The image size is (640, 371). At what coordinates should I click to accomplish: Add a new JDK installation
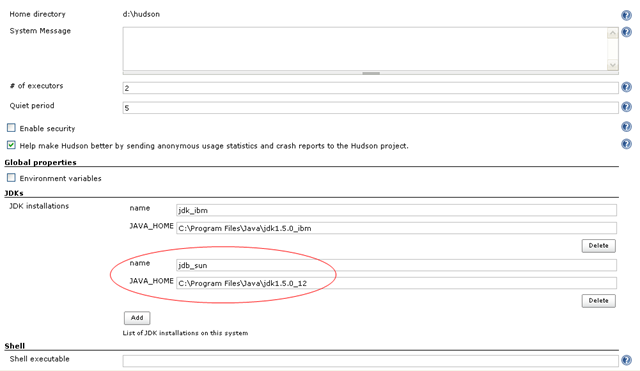137,318
